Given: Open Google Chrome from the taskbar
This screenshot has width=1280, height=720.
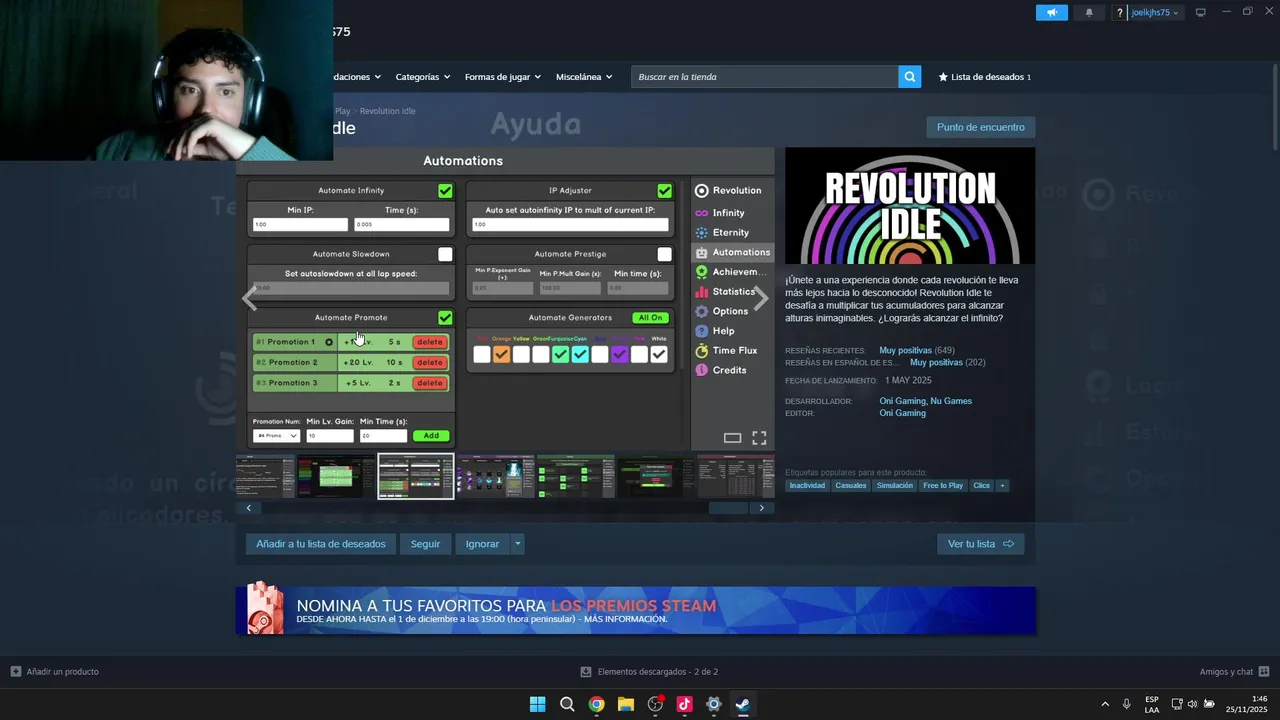Looking at the screenshot, I should (x=596, y=704).
